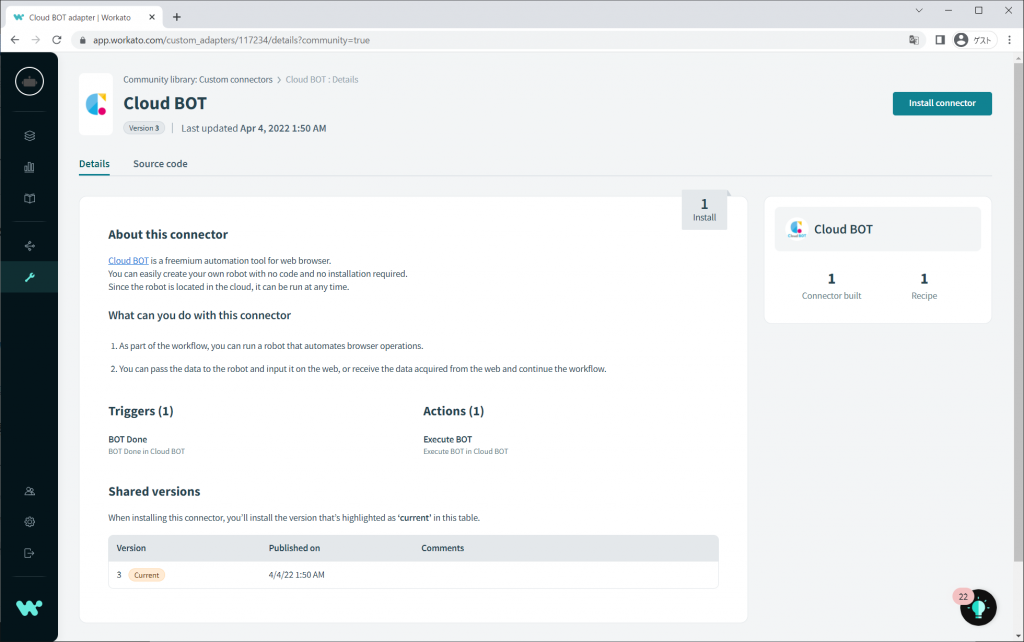Click the Cloud BOT logo beside title

pos(96,104)
